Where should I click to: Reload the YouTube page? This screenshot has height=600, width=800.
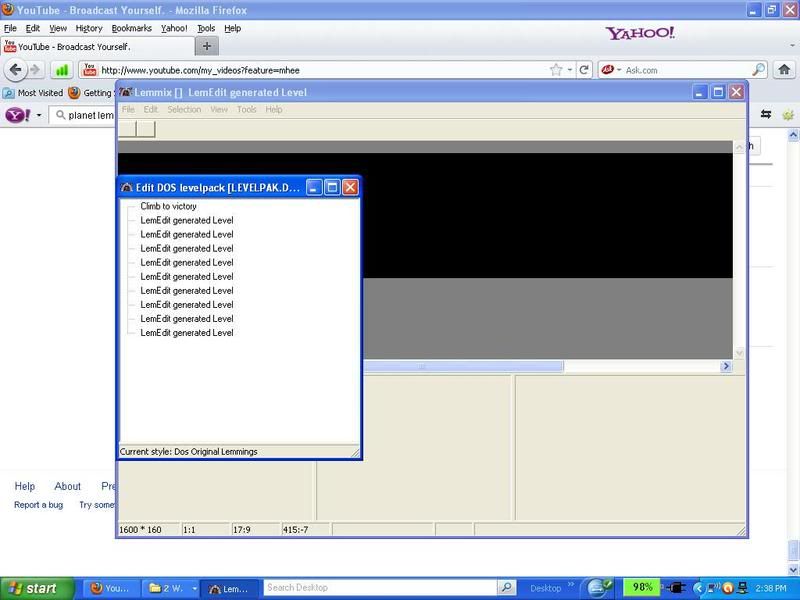pyautogui.click(x=584, y=70)
